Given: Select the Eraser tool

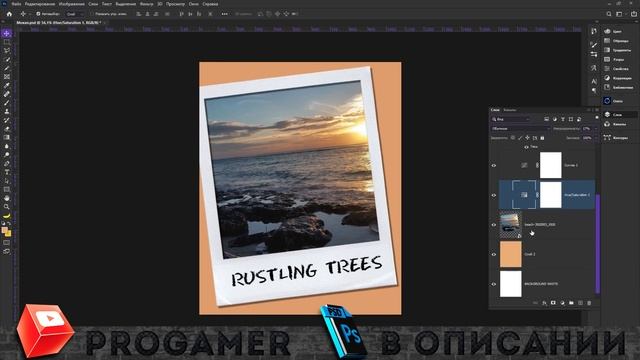Looking at the screenshot, I should point(7,129).
